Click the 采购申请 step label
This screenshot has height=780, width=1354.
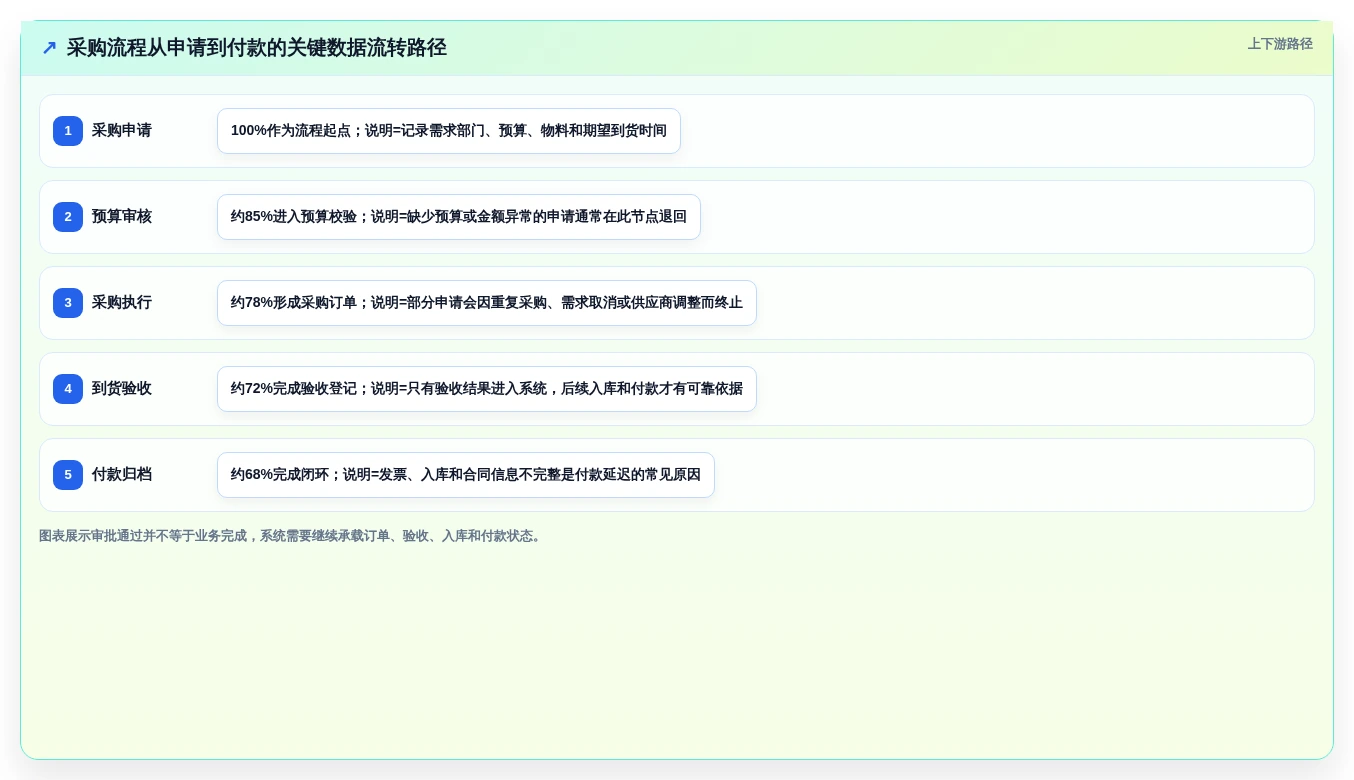pyautogui.click(x=122, y=131)
